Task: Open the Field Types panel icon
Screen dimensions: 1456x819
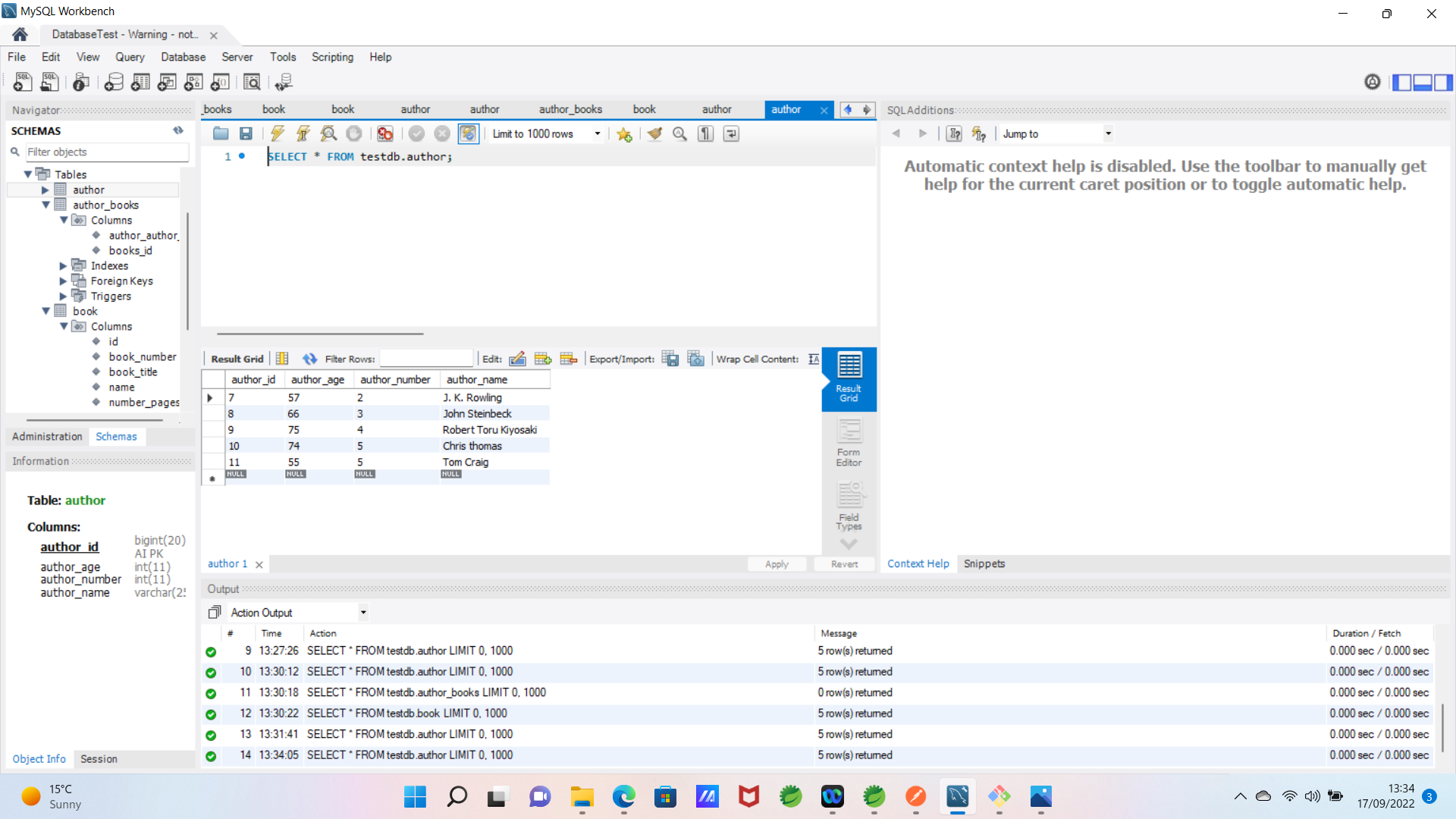Action: point(849,507)
